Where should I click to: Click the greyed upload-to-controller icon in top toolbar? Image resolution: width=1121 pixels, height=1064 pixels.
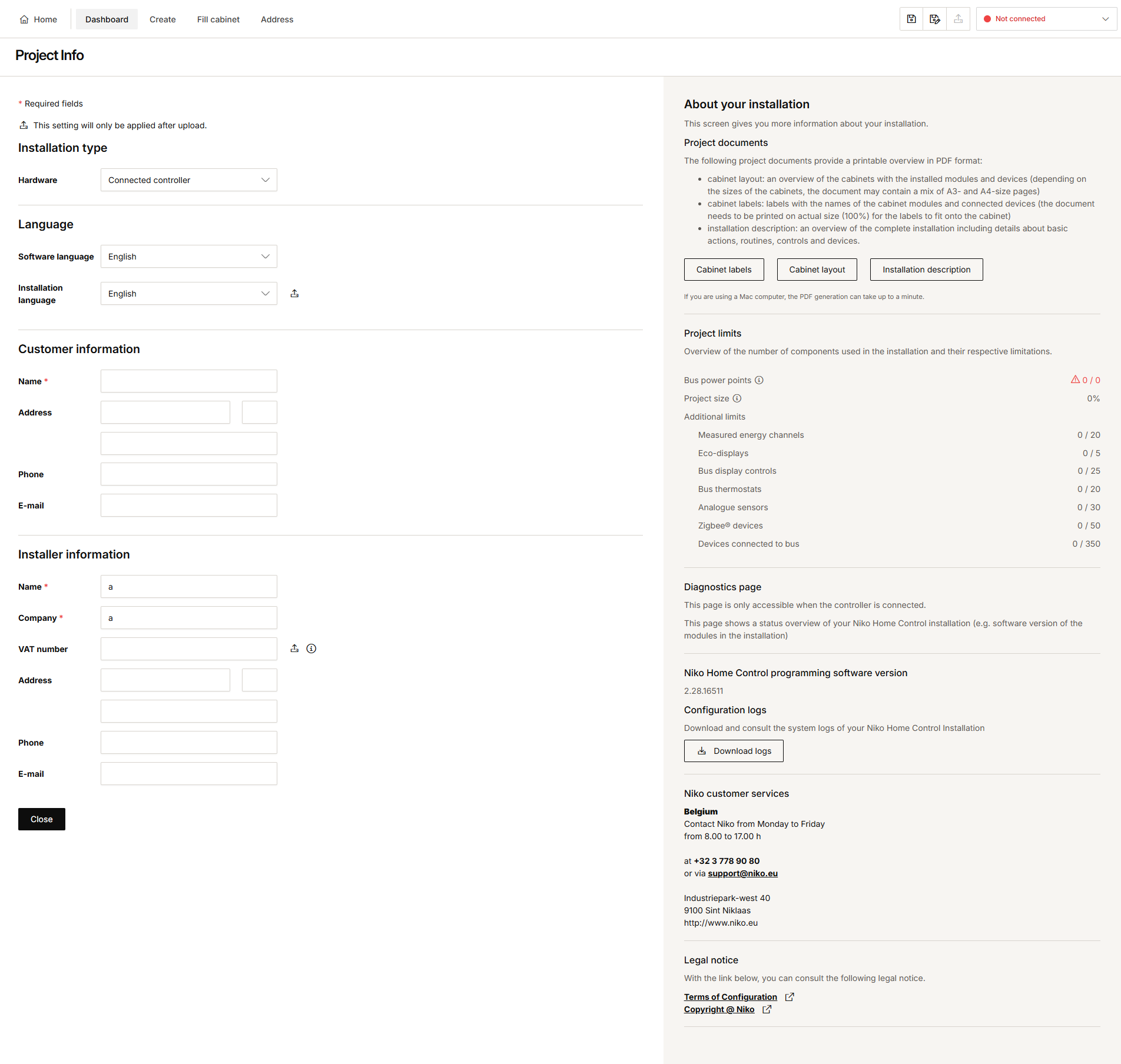tap(959, 19)
